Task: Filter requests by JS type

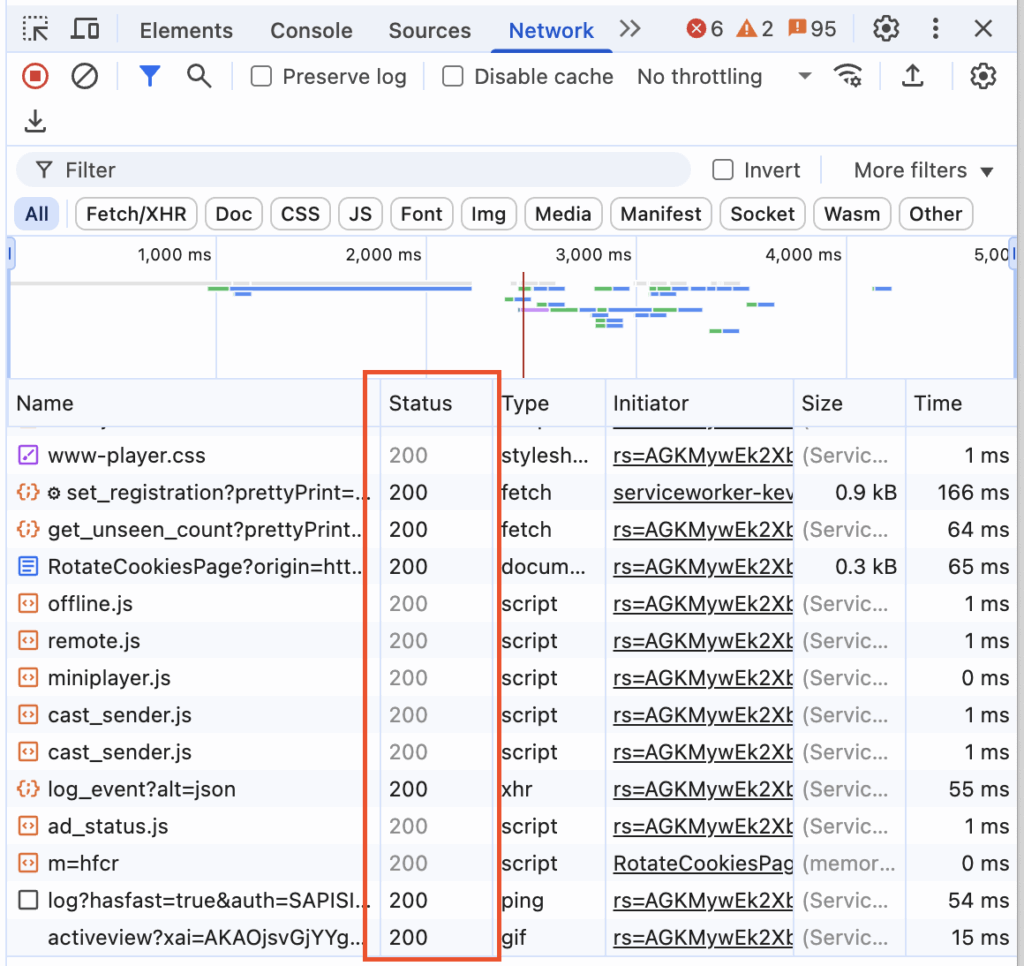Action: [x=360, y=214]
